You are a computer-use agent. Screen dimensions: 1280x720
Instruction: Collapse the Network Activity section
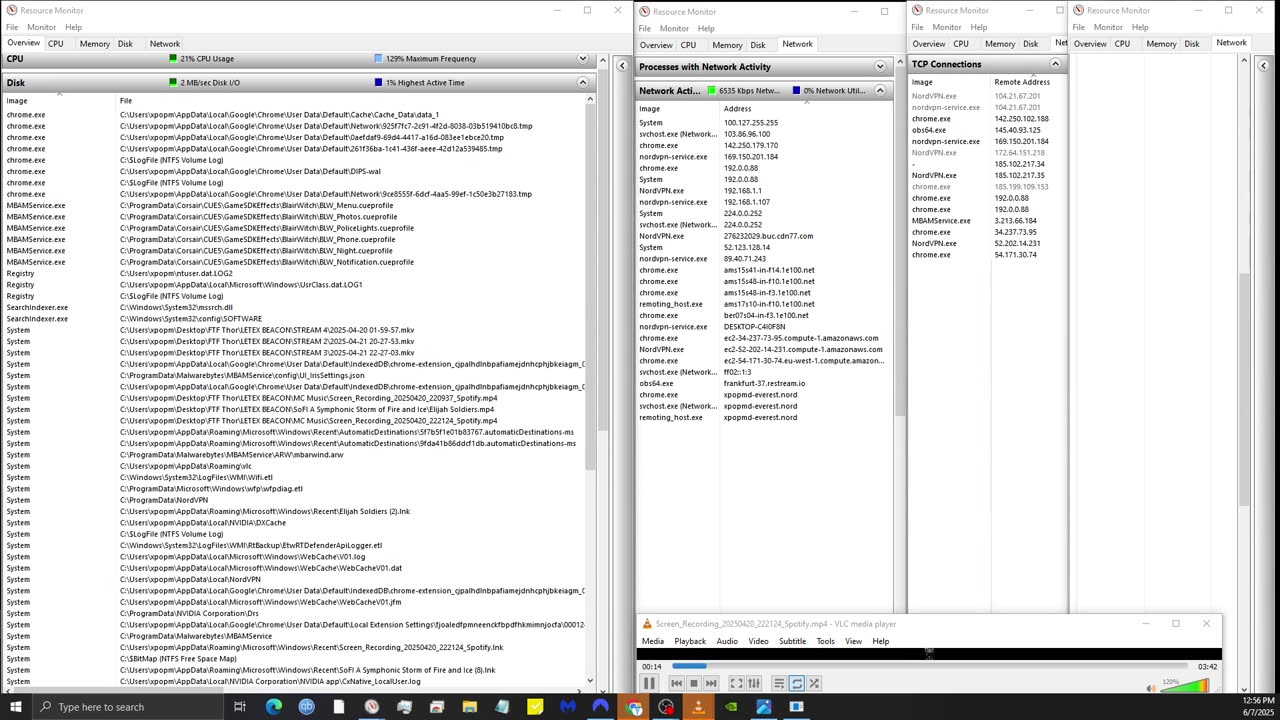[x=880, y=91]
